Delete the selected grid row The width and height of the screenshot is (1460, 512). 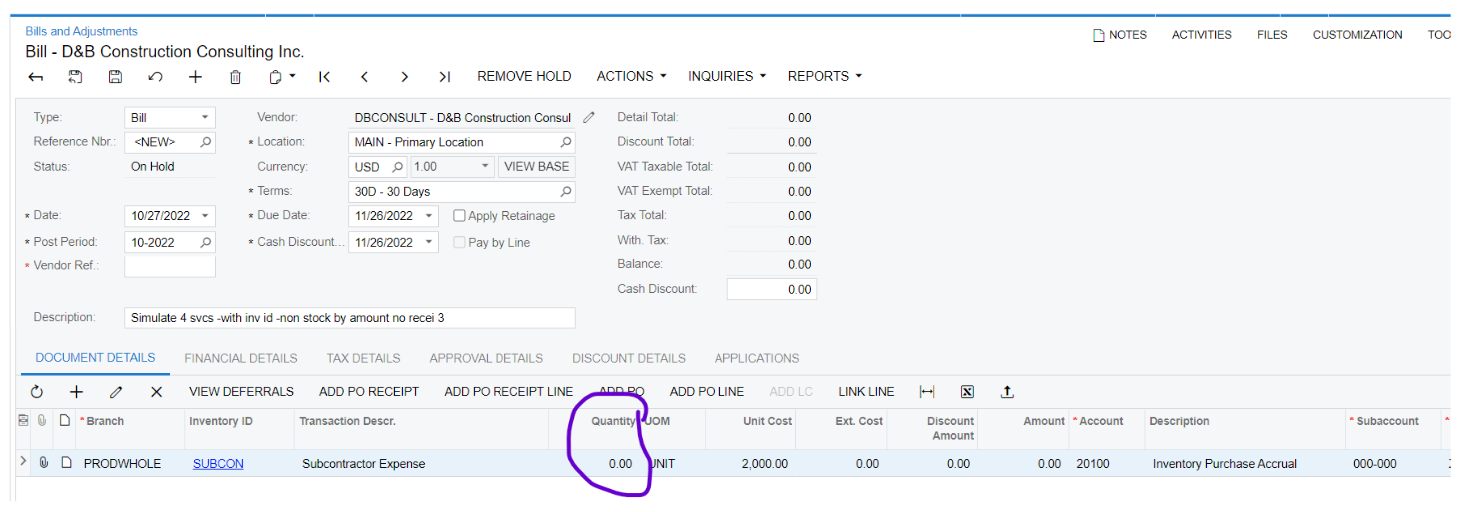(156, 392)
